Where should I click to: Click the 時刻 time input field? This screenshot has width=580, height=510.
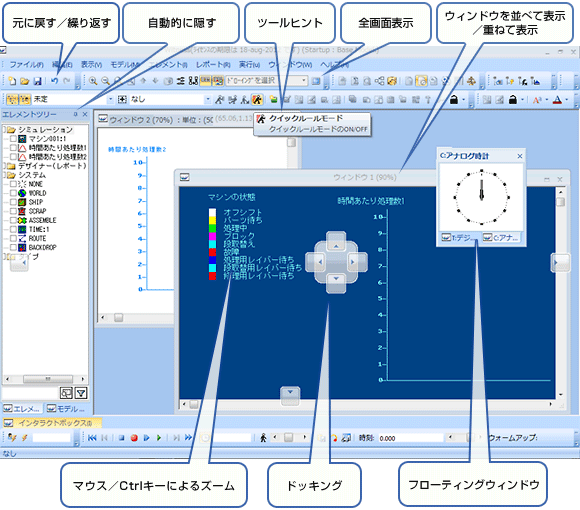pos(411,438)
